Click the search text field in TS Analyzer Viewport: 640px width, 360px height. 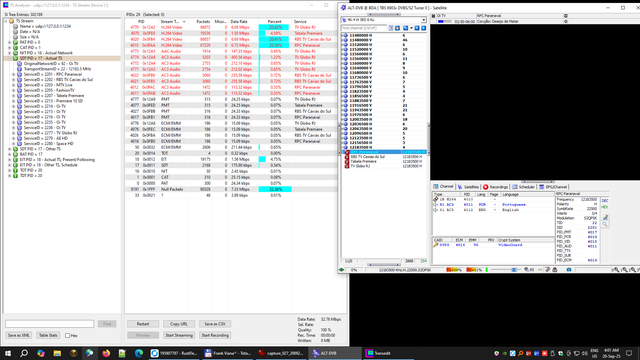point(49,324)
